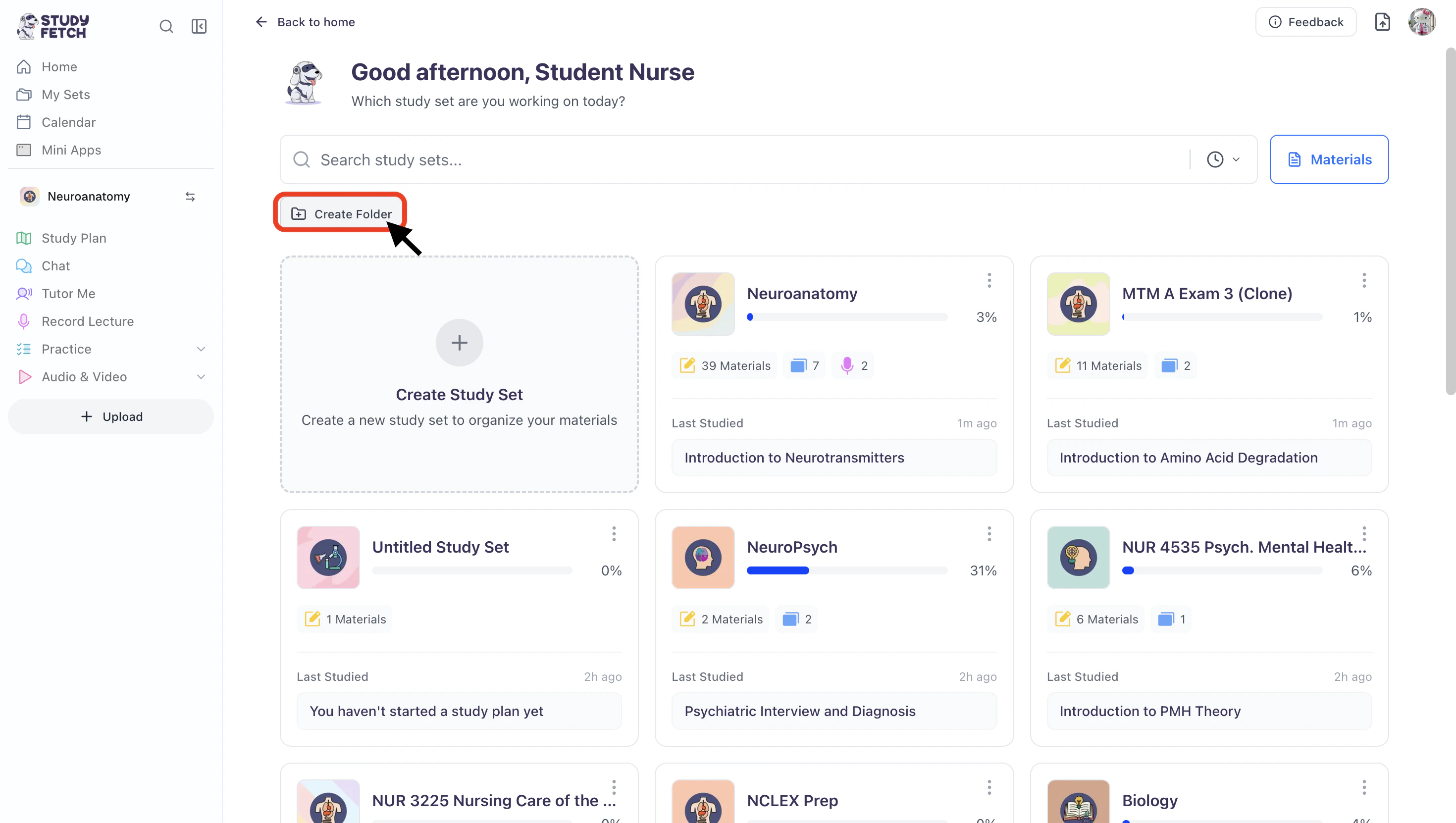The image size is (1456, 823).
Task: Open the MTM A Exam 3 (Clone) title
Action: tap(1207, 293)
